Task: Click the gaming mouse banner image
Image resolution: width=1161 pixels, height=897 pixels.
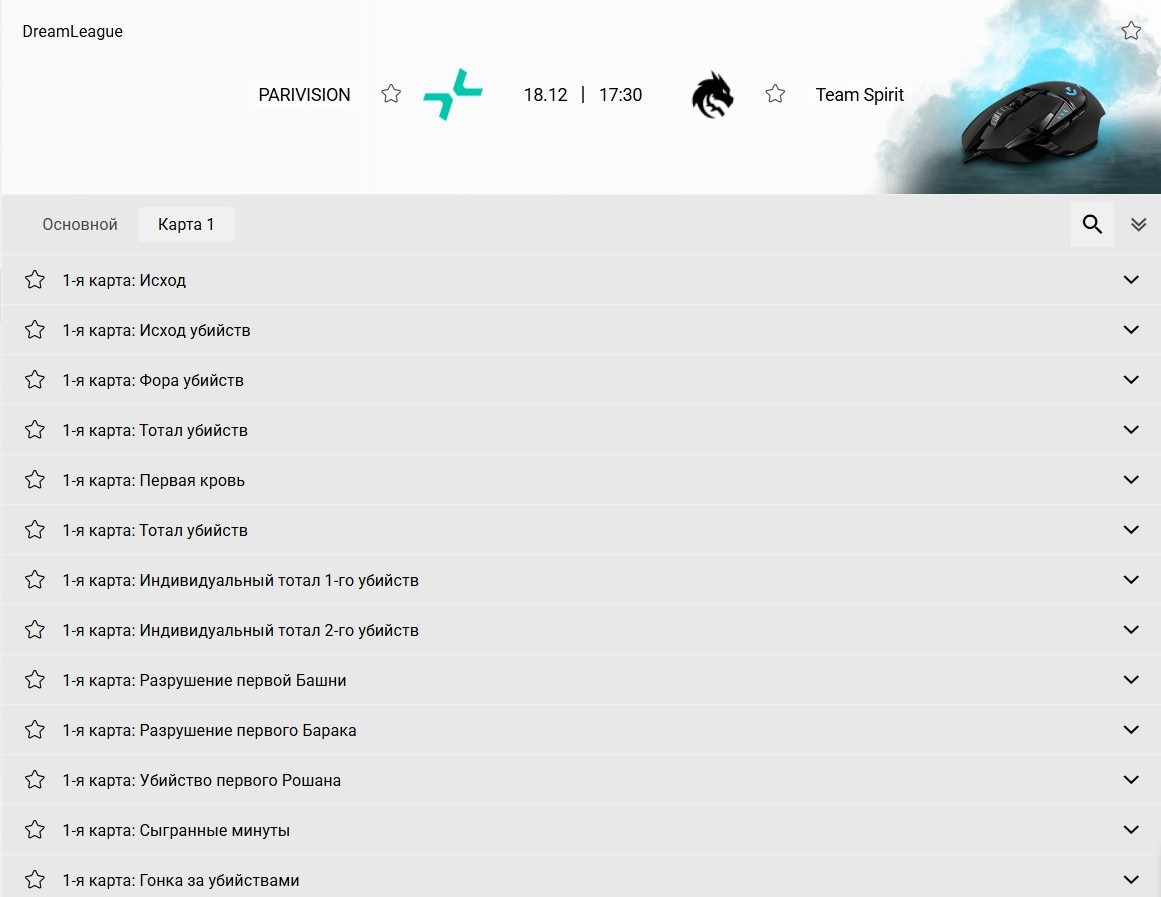Action: (1030, 120)
